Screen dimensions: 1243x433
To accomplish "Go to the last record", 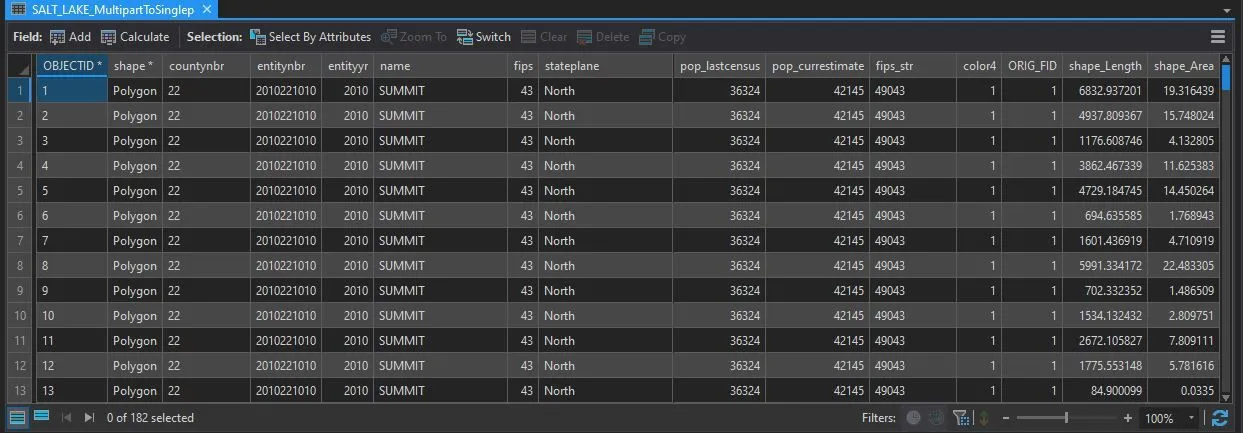I will pos(90,418).
